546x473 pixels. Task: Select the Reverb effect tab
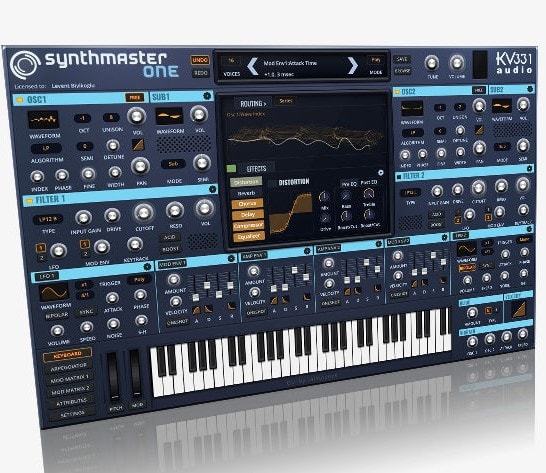tap(247, 193)
